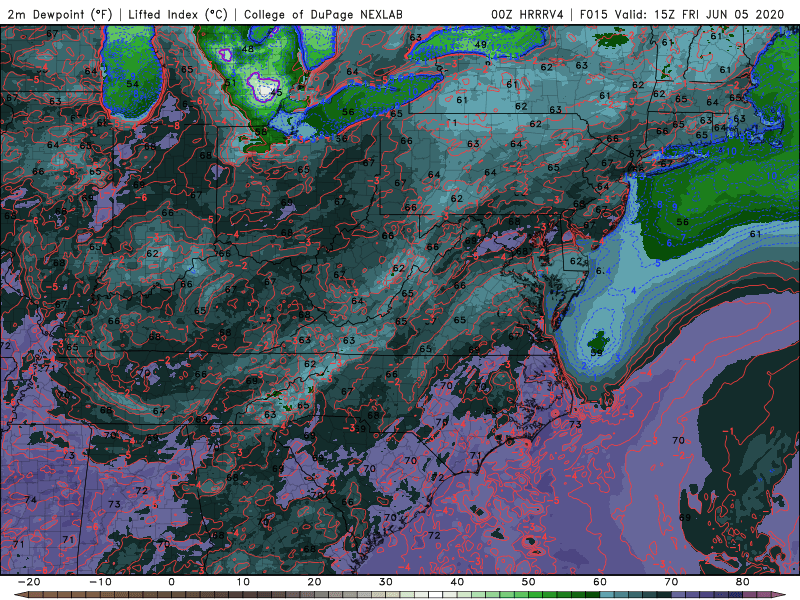The image size is (800, 600).
Task: Click the 'F015 Valid: 15Z FRI JUN 05 2020' text
Action: coord(682,14)
